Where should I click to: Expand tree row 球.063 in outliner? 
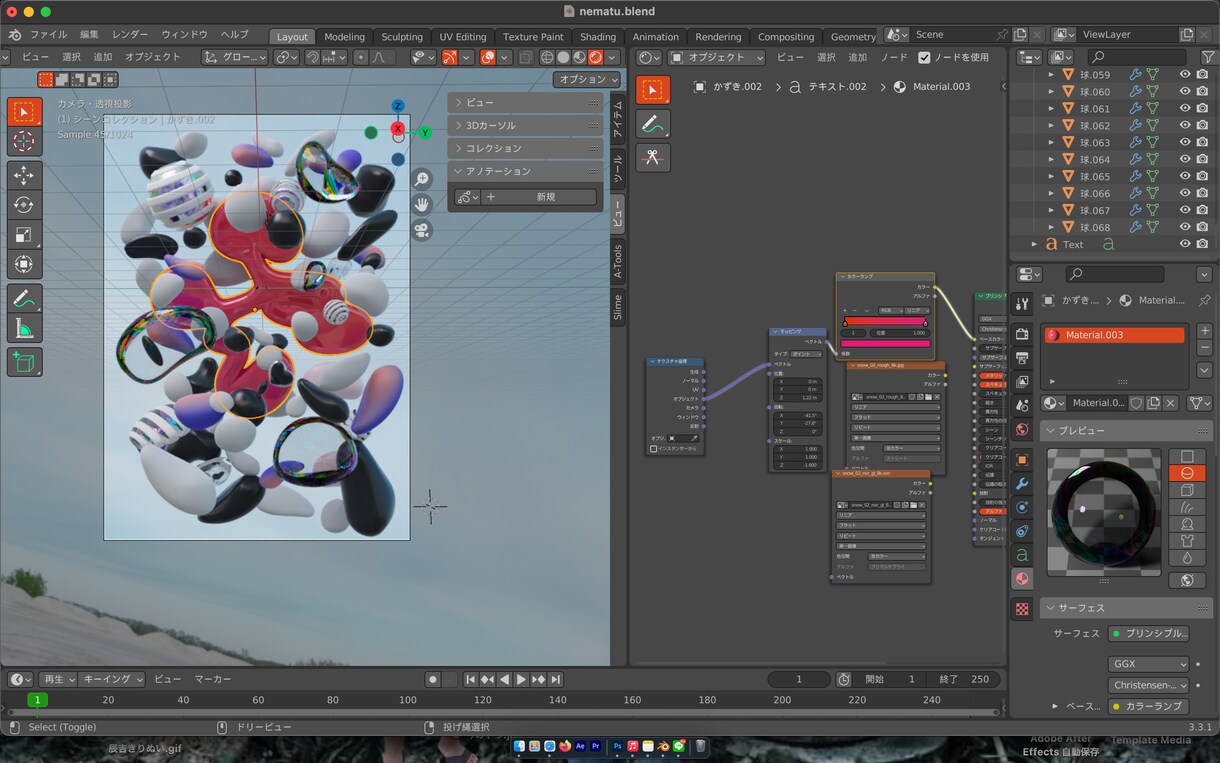coord(1051,142)
